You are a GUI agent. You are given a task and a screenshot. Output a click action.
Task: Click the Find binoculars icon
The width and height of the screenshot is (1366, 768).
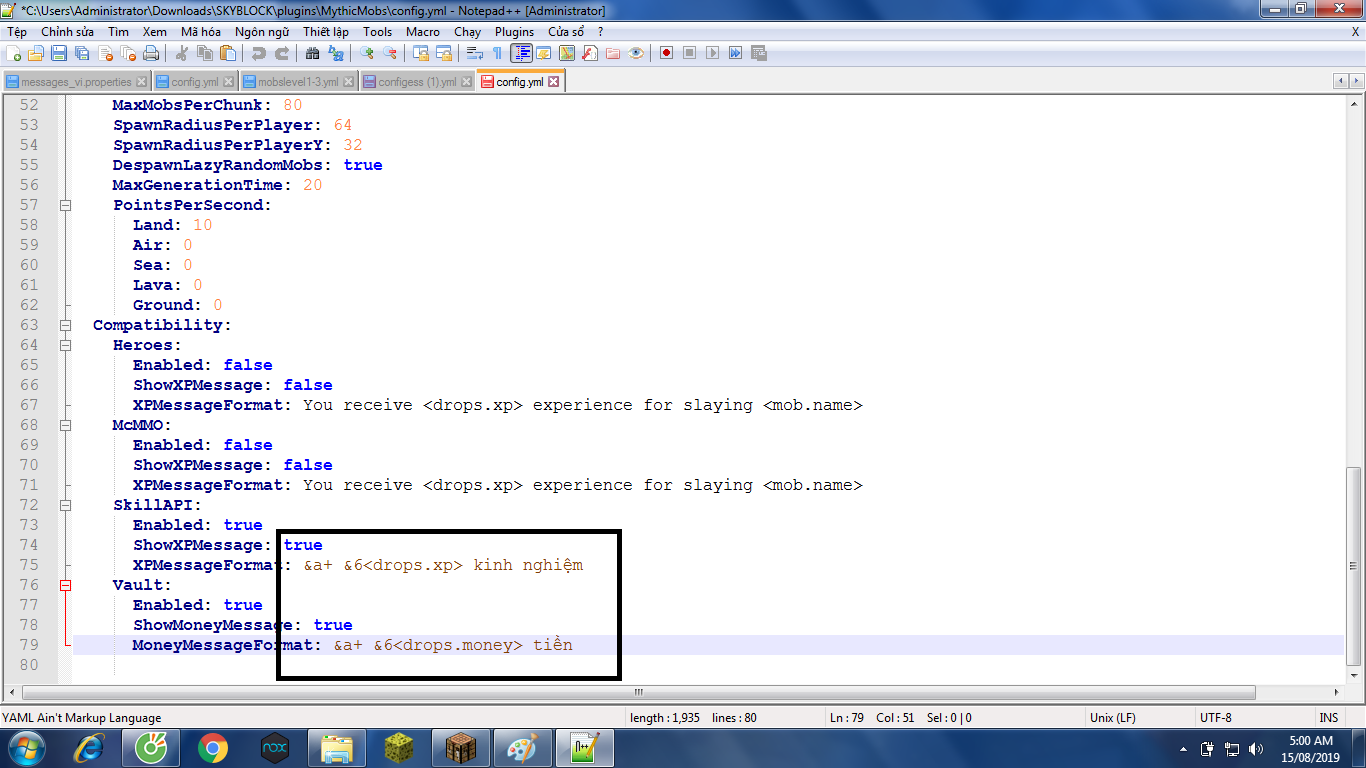[x=313, y=53]
